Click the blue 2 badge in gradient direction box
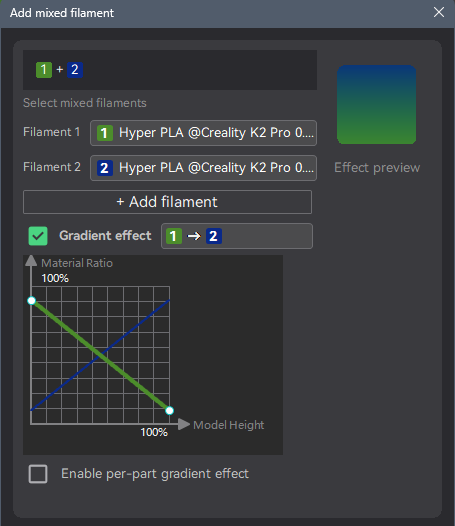This screenshot has height=526, width=455. pyautogui.click(x=214, y=236)
